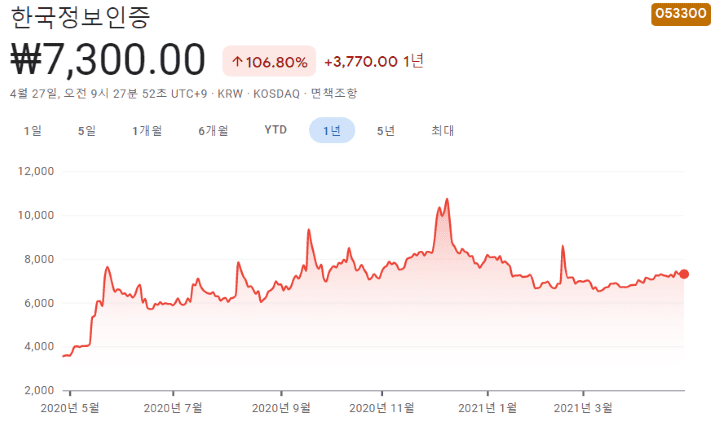
Task: Open the 면책조항 disclaimer link
Action: pos(334,94)
